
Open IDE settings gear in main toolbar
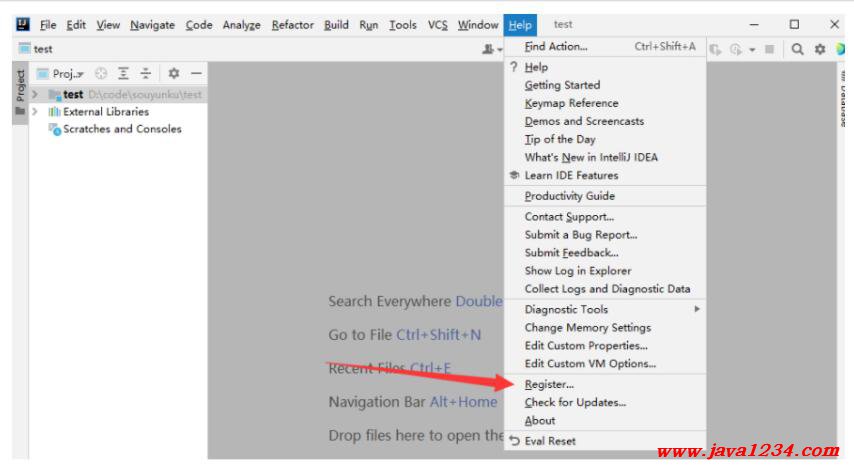820,48
